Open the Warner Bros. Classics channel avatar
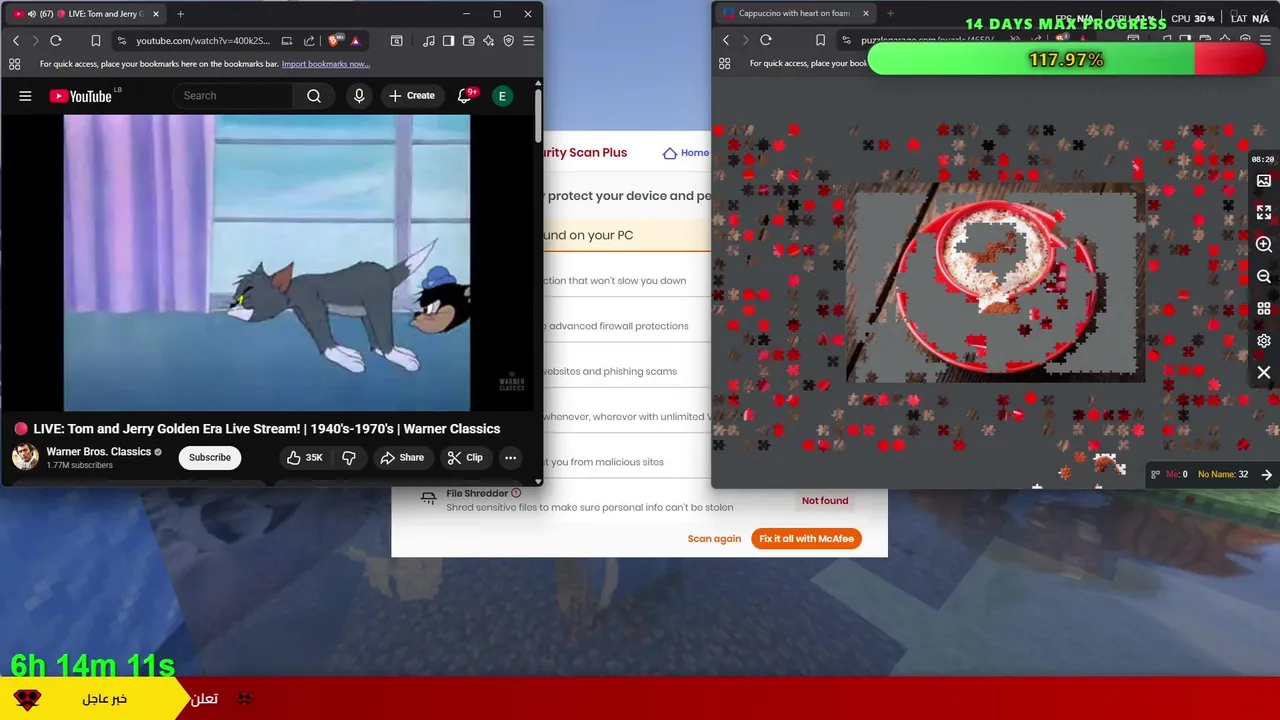This screenshot has height=720, width=1280. [x=25, y=457]
